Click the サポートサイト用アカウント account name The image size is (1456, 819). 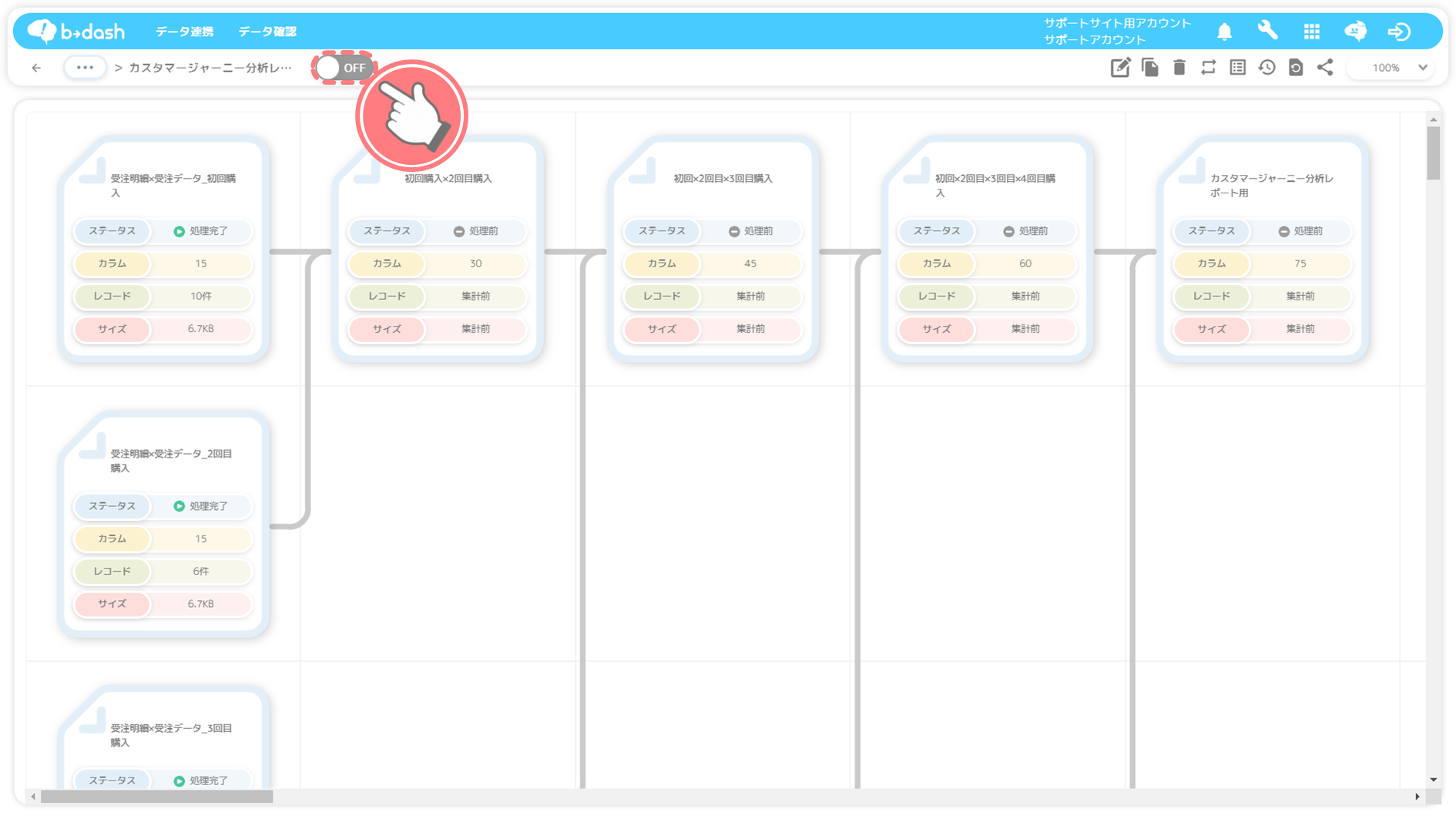coord(1117,23)
